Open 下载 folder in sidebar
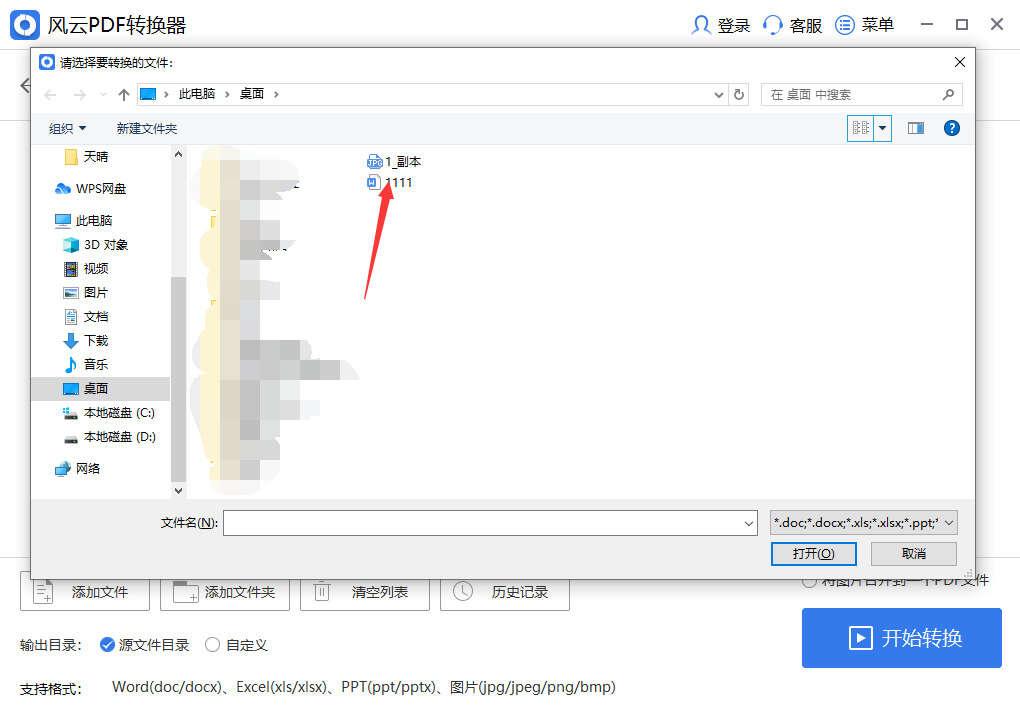 pyautogui.click(x=85, y=341)
